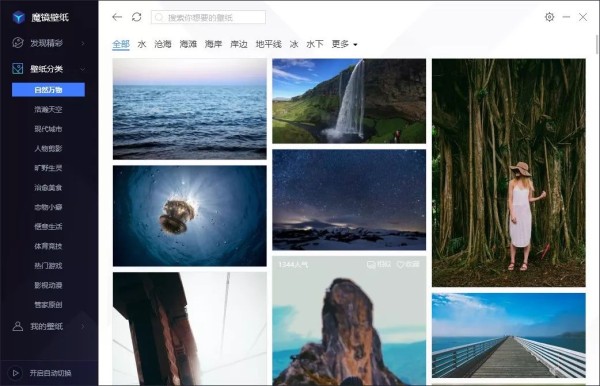Click the refresh icon
Image resolution: width=600 pixels, height=386 pixels.
point(137,17)
